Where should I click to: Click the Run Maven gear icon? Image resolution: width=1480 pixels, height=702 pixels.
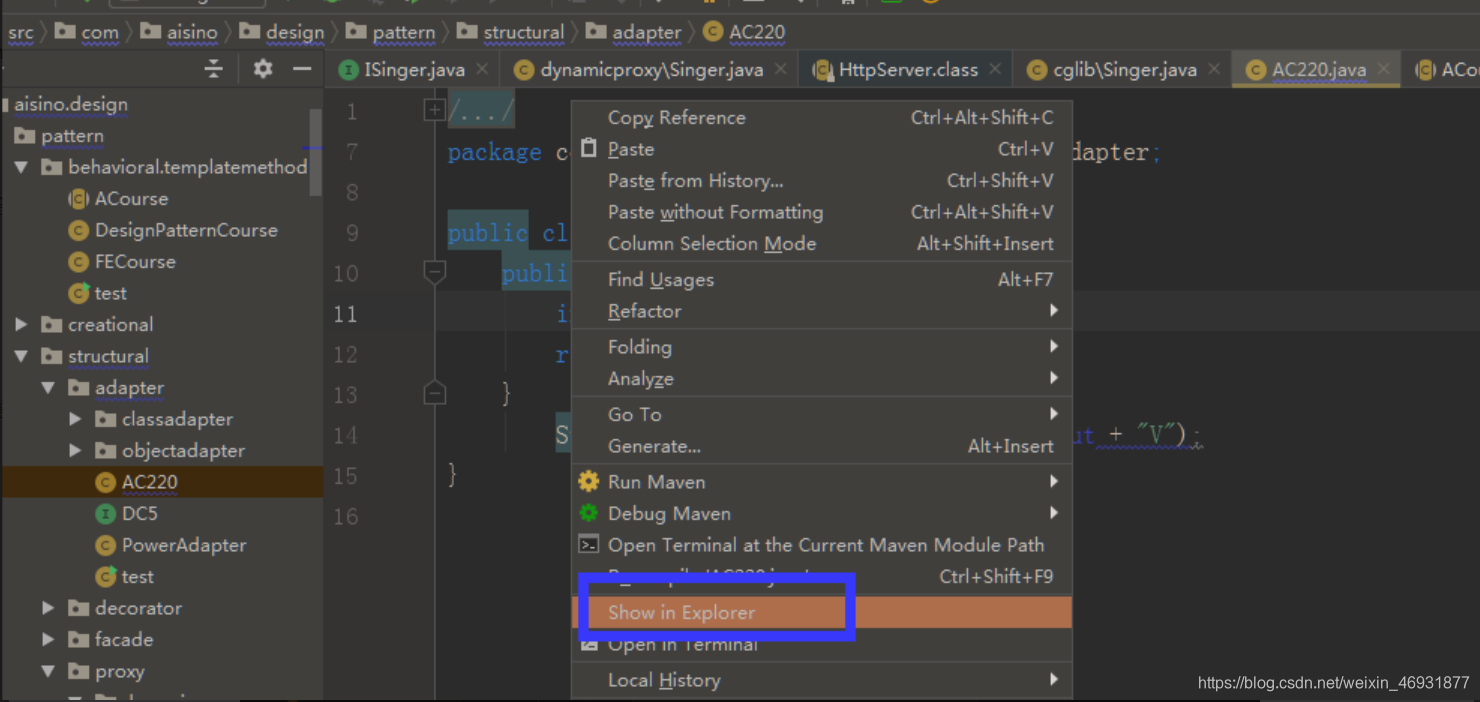coord(589,482)
